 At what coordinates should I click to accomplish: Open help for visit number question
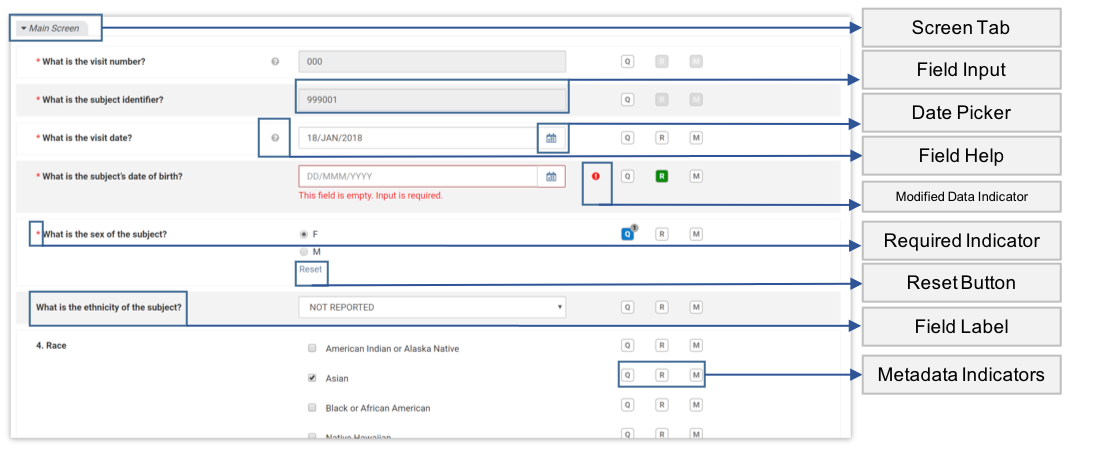pos(275,61)
